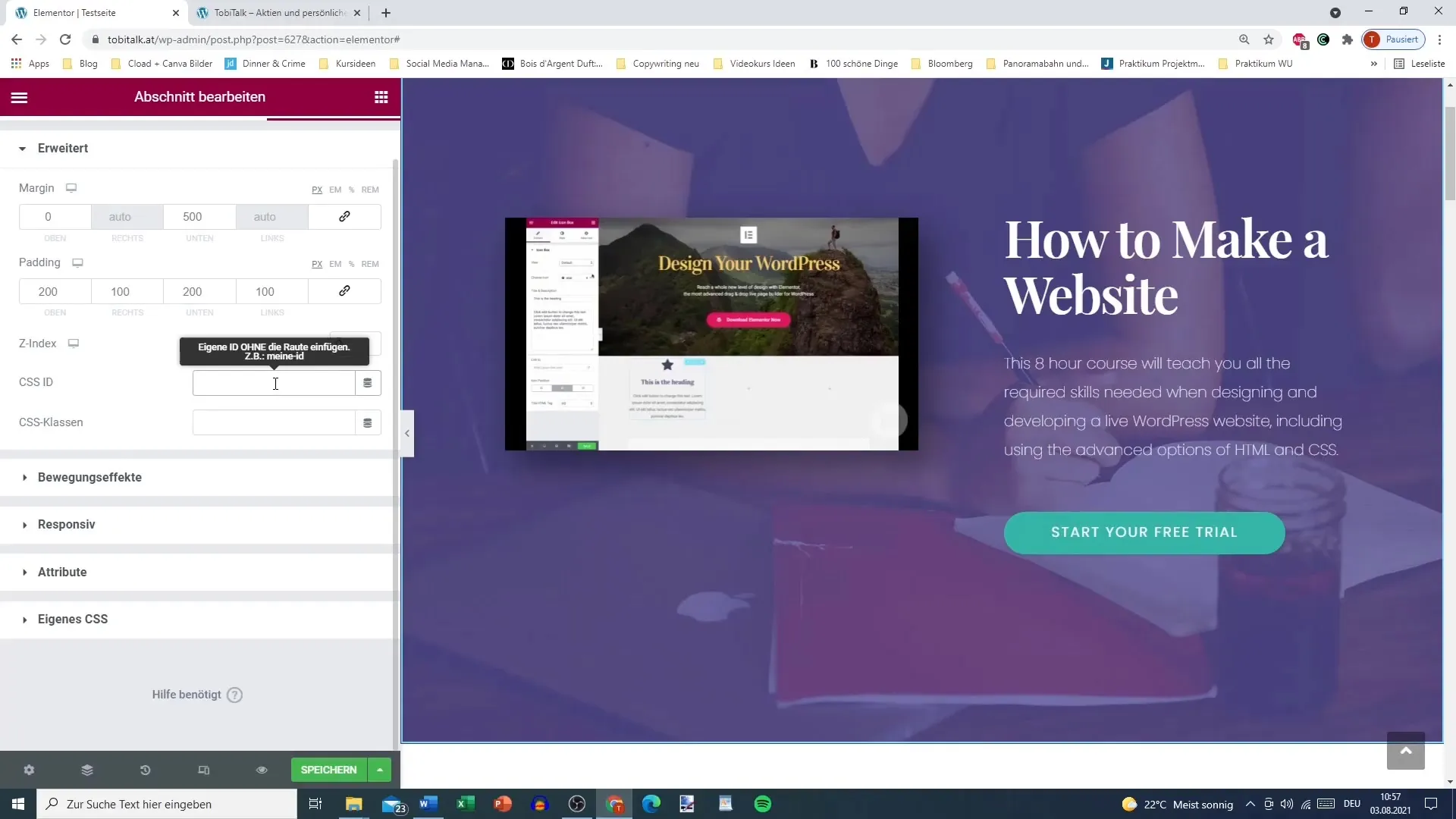
Task: Click the Erweitert section header
Action: 62,148
